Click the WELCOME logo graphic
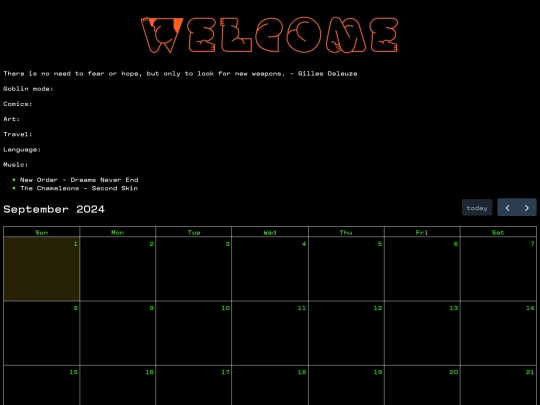The image size is (540, 405). click(270, 35)
